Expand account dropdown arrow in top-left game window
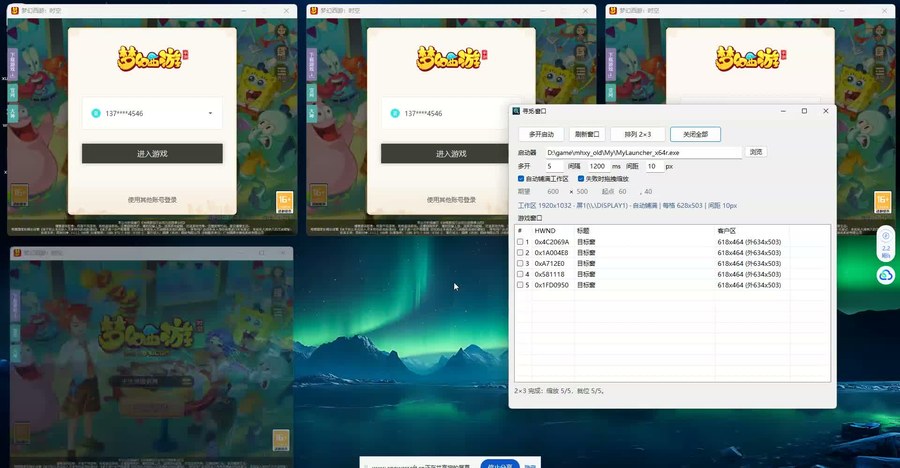 tap(210, 113)
